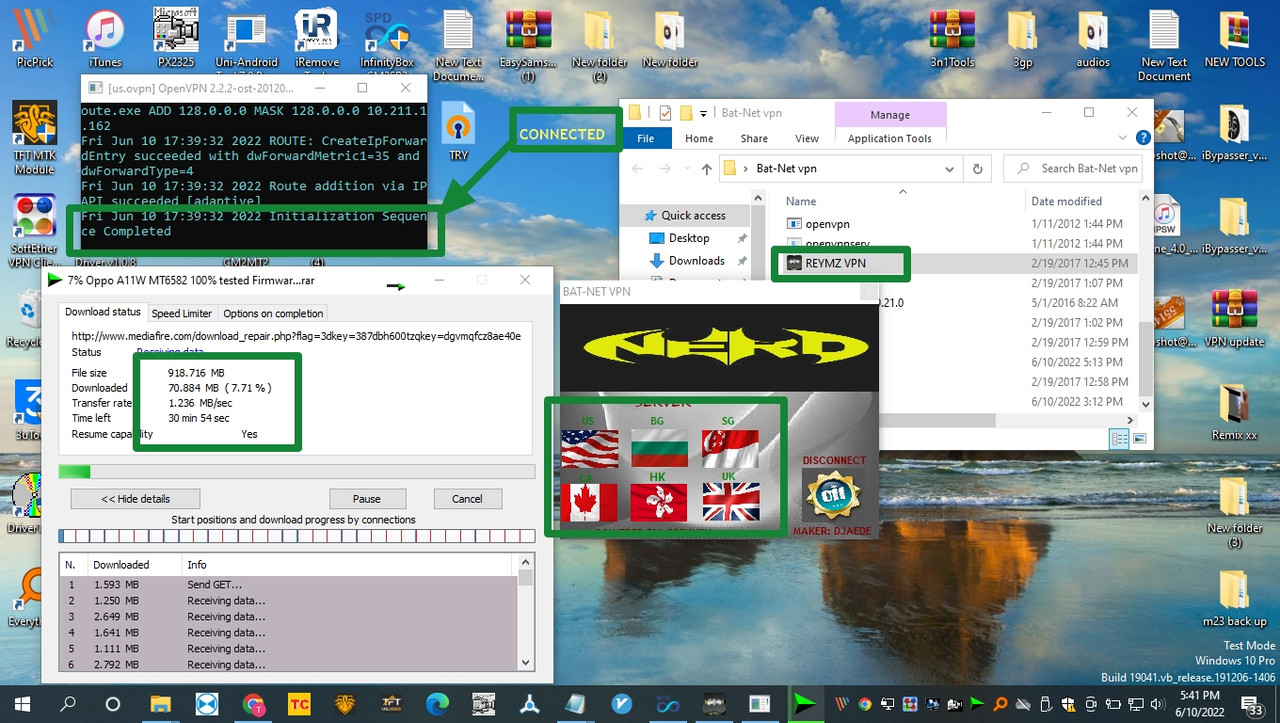Viewport: 1280px width, 723px height.
Task: Go up one folder level in Explorer
Action: 706,169
